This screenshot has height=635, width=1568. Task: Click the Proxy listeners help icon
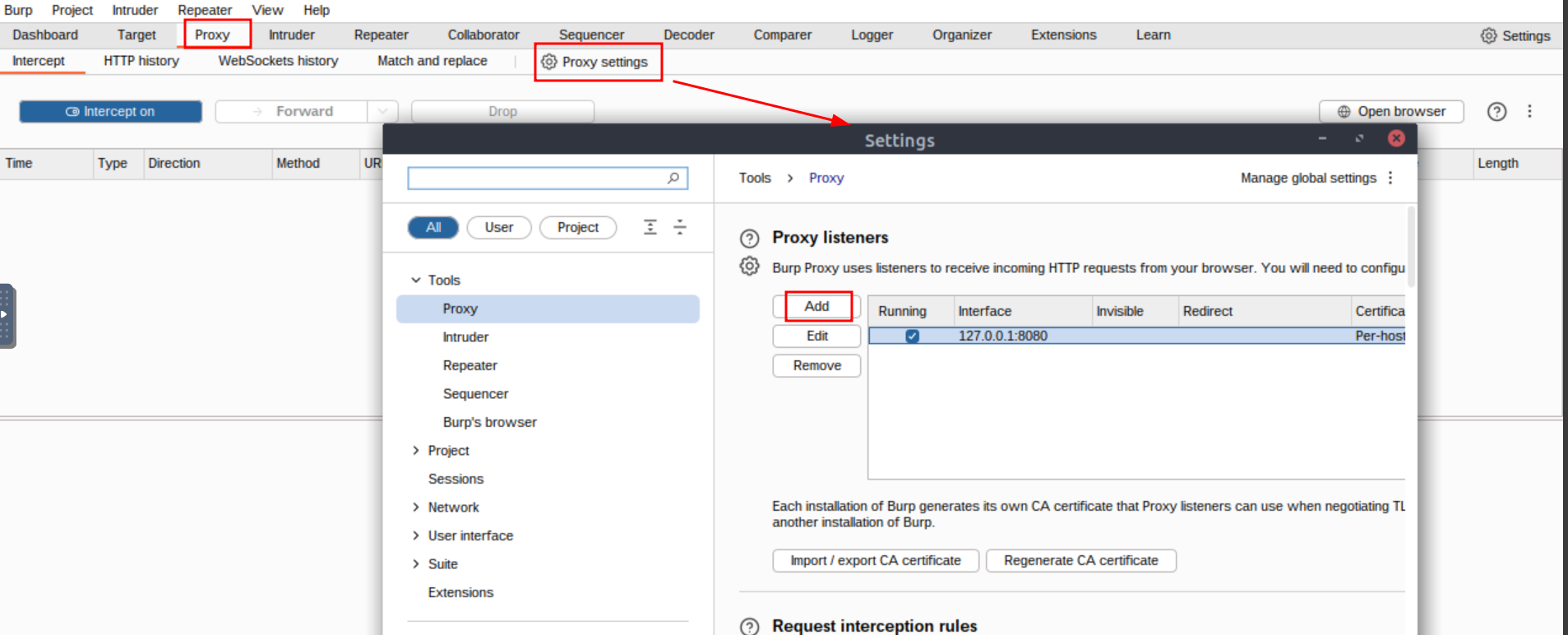click(x=749, y=239)
